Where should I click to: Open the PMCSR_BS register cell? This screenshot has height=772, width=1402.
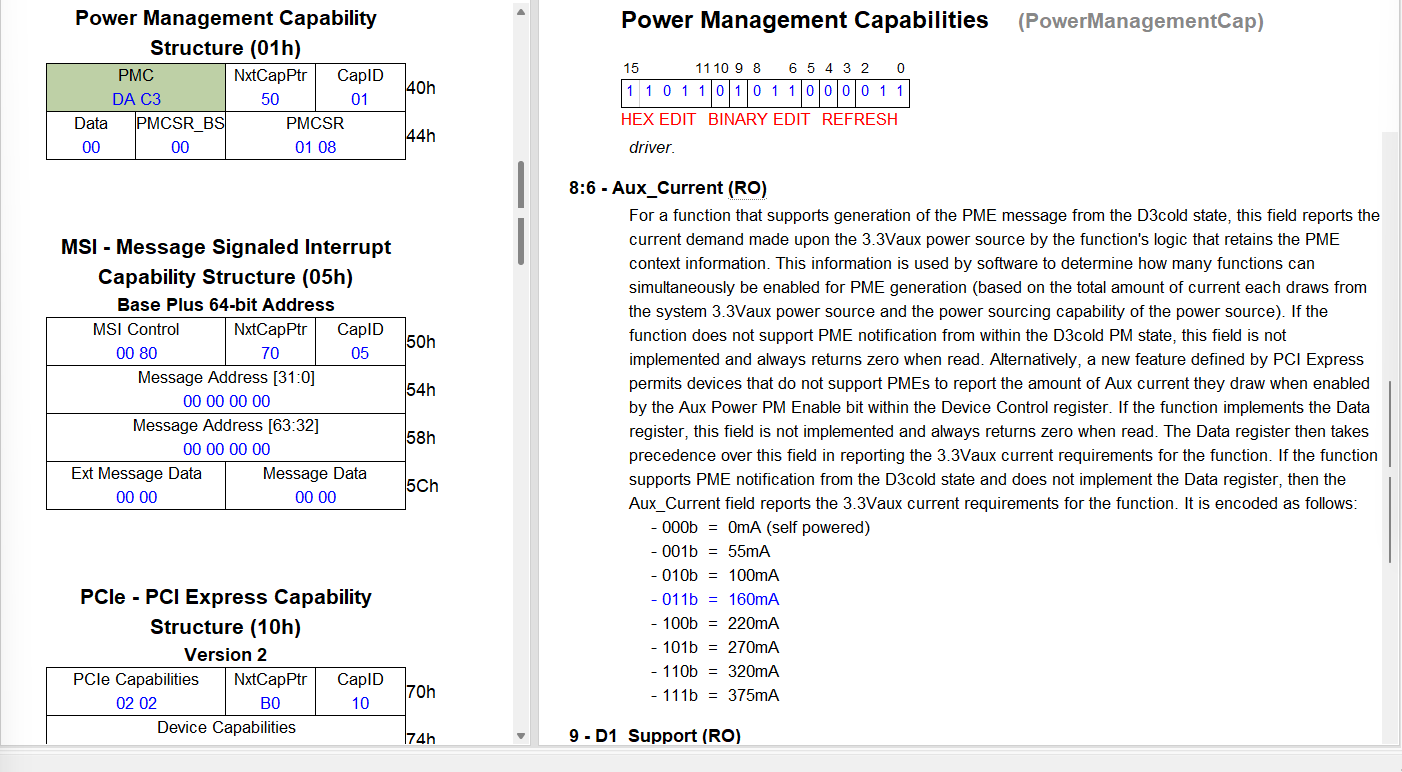[180, 136]
